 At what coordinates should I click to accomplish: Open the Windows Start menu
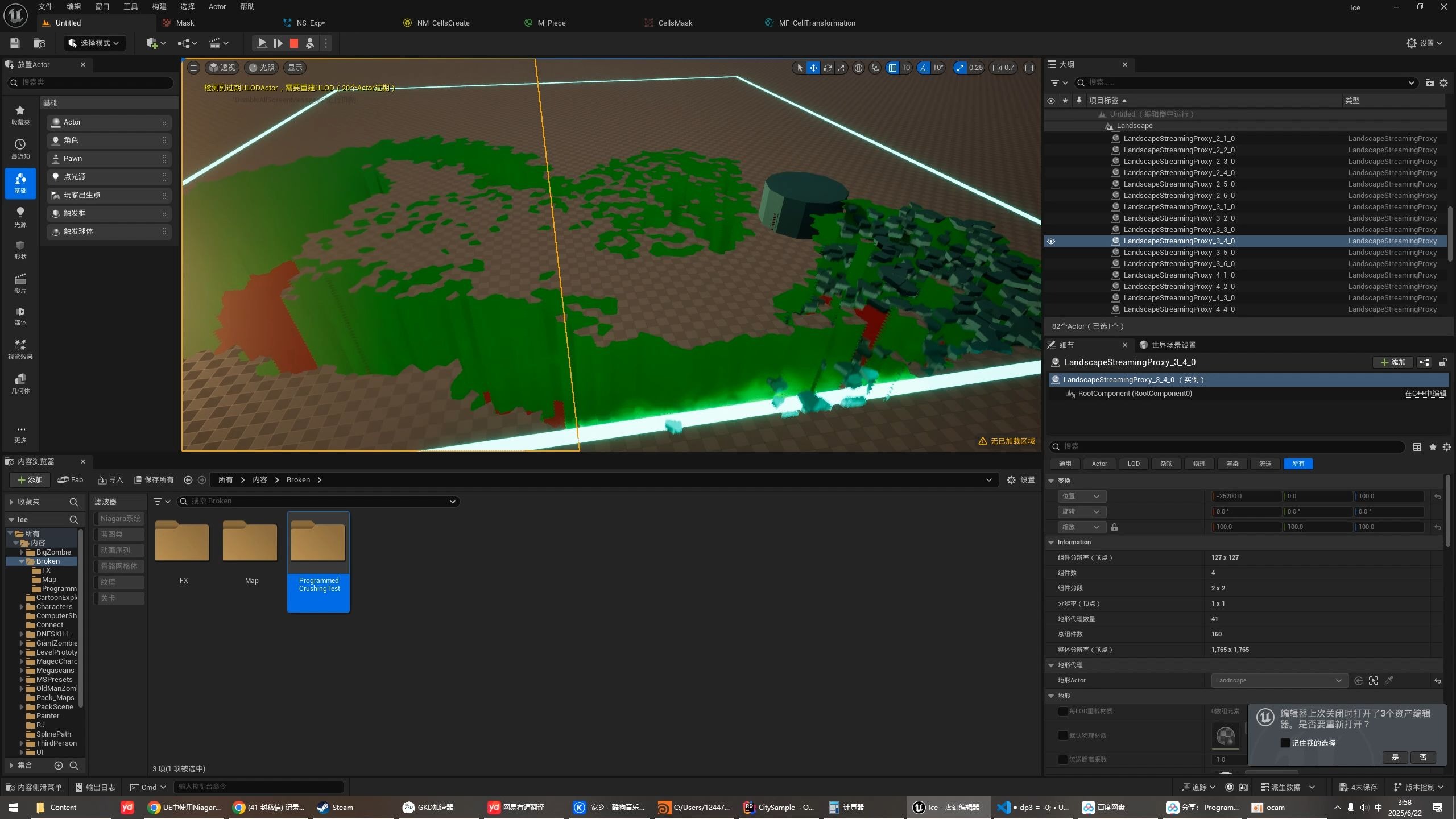click(x=14, y=808)
